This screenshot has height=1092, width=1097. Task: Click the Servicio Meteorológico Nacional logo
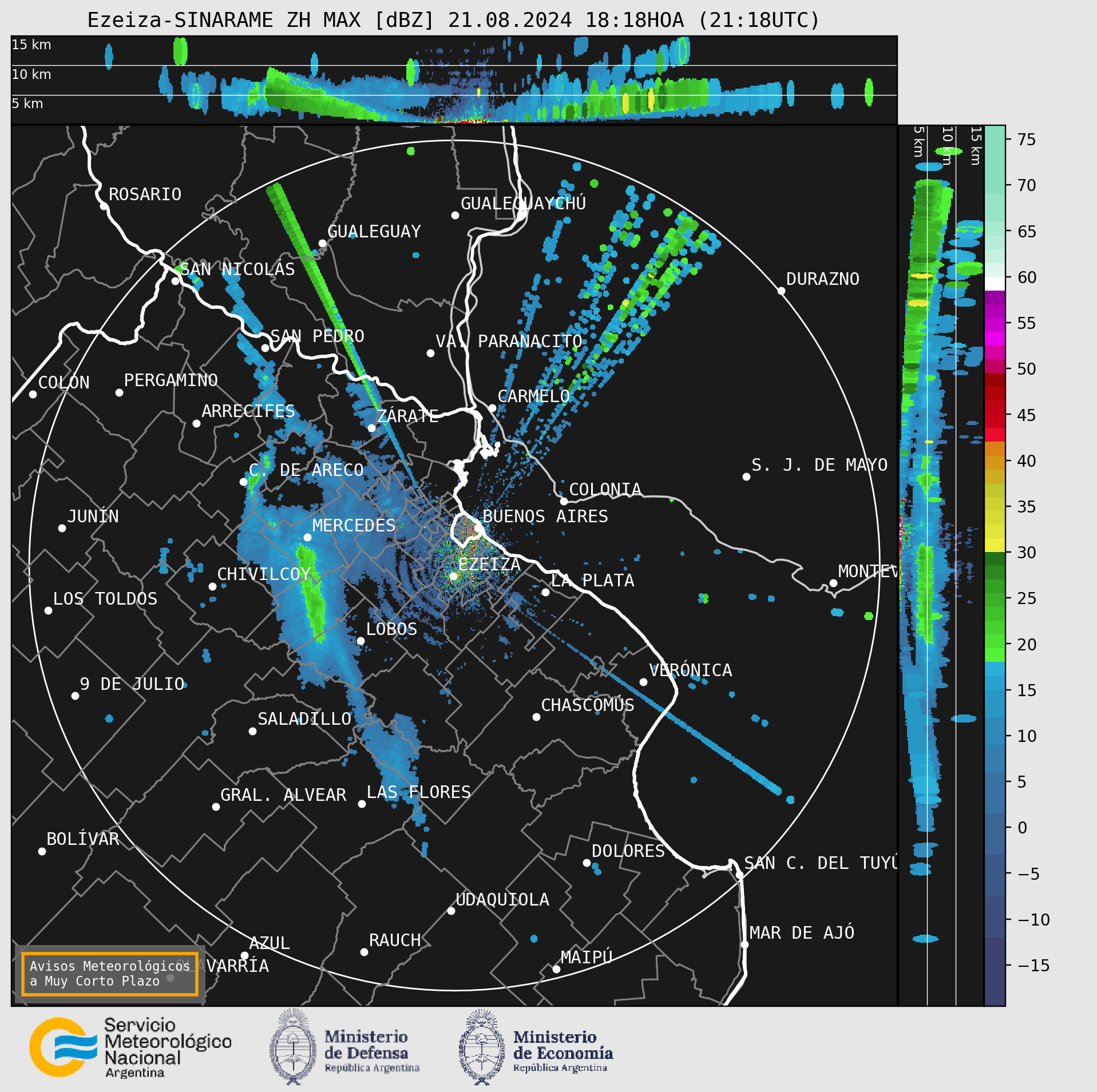[x=130, y=1047]
